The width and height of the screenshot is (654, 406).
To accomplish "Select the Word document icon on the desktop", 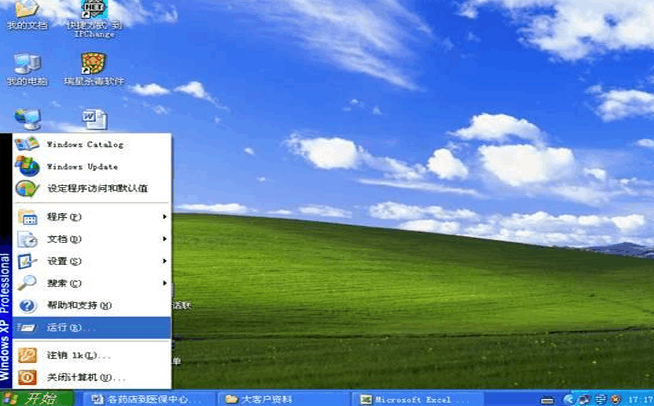I will (x=94, y=120).
